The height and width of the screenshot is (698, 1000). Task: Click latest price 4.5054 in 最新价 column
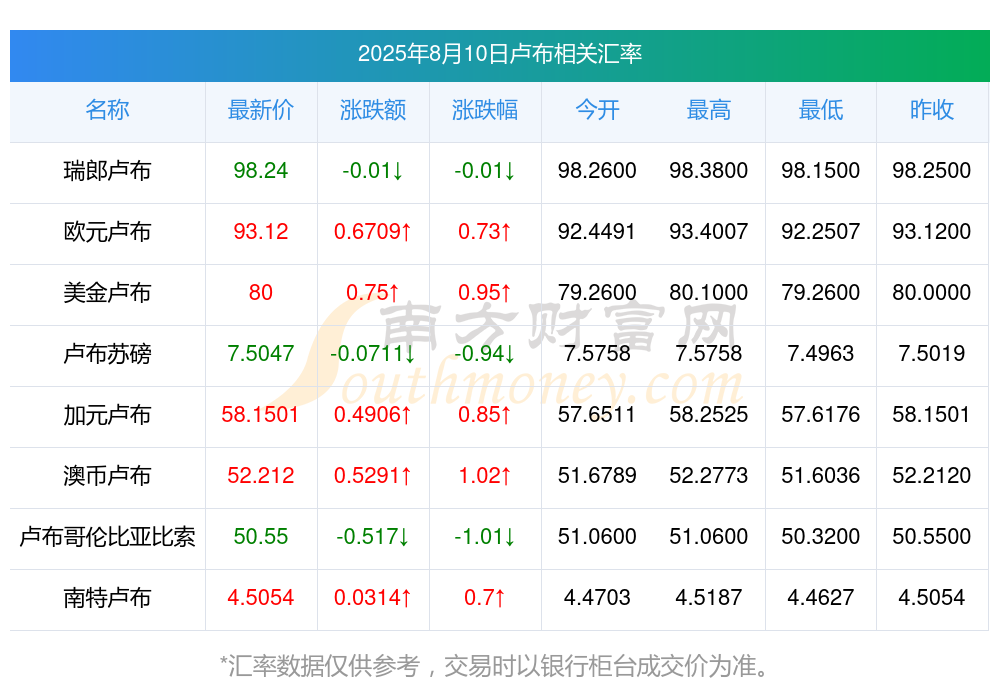point(261,598)
